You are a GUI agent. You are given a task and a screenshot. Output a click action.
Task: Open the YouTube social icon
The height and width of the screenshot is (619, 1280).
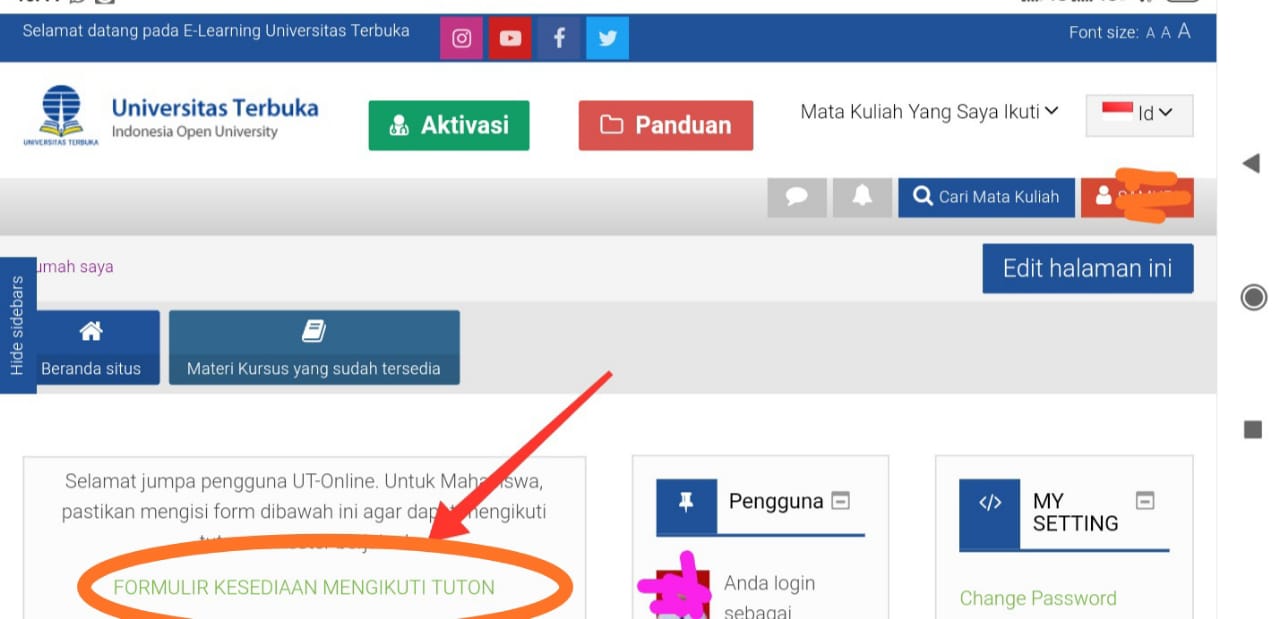pos(510,39)
